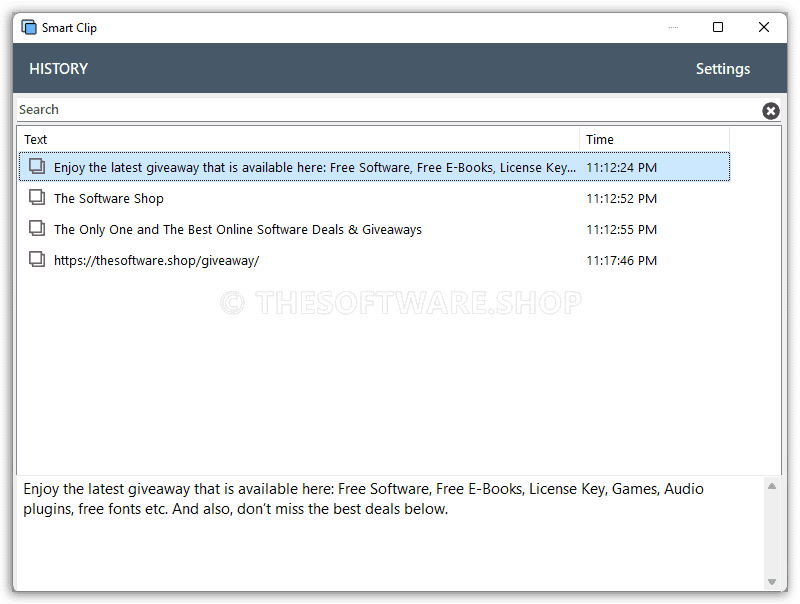Screen dimensions: 800x604
Task: Click the copy icon beside 'The Only One and The Best' row
Action: coord(37,229)
